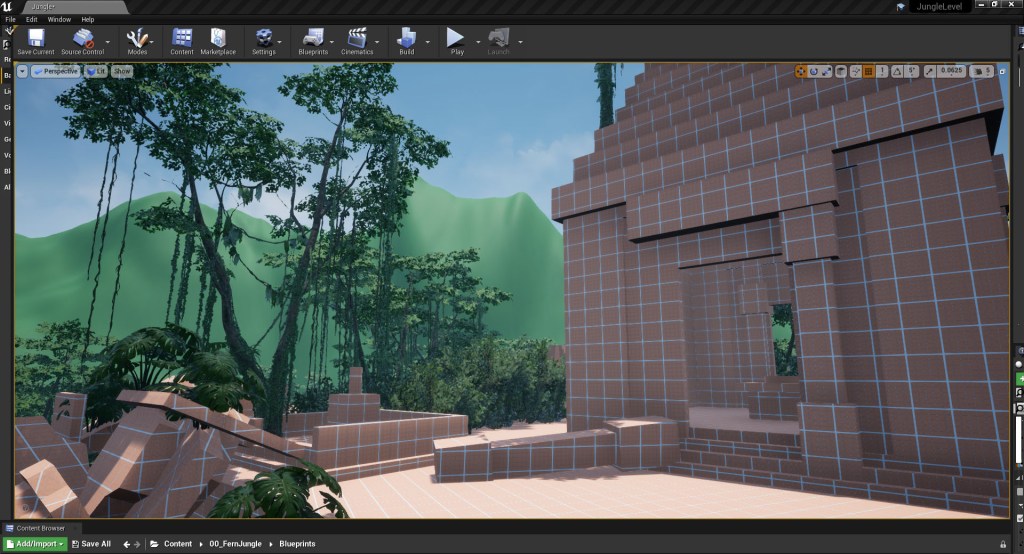Viewport: 1024px width, 554px height.
Task: Click the Build lighting icon
Action: 406,40
